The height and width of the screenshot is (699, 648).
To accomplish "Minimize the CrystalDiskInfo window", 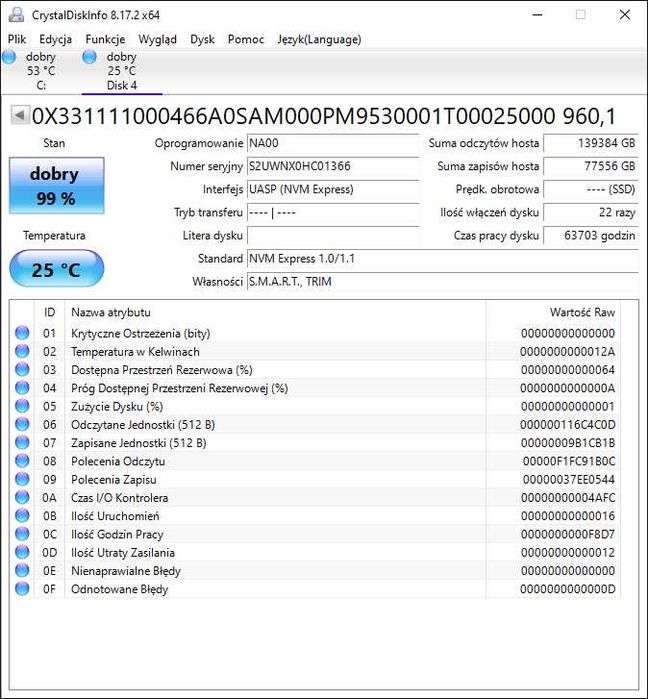I will (538, 15).
